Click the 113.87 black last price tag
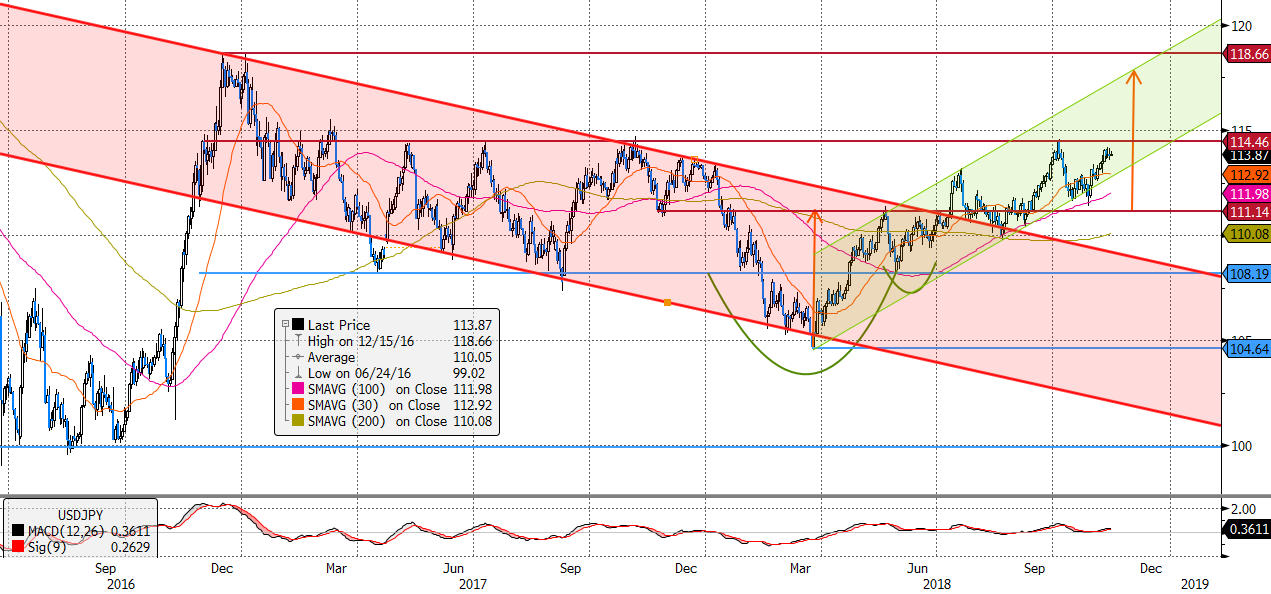 tap(1247, 155)
